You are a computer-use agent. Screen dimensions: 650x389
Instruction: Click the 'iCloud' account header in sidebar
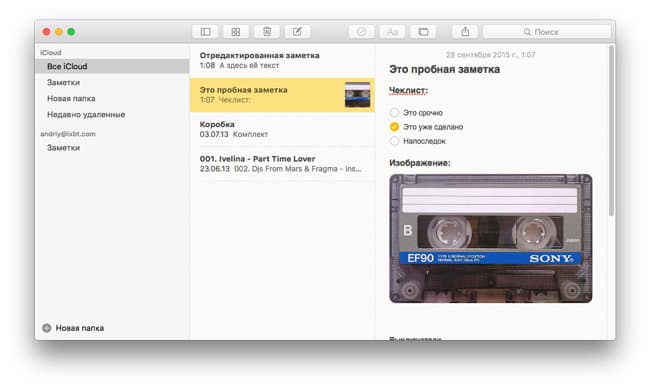[x=51, y=53]
